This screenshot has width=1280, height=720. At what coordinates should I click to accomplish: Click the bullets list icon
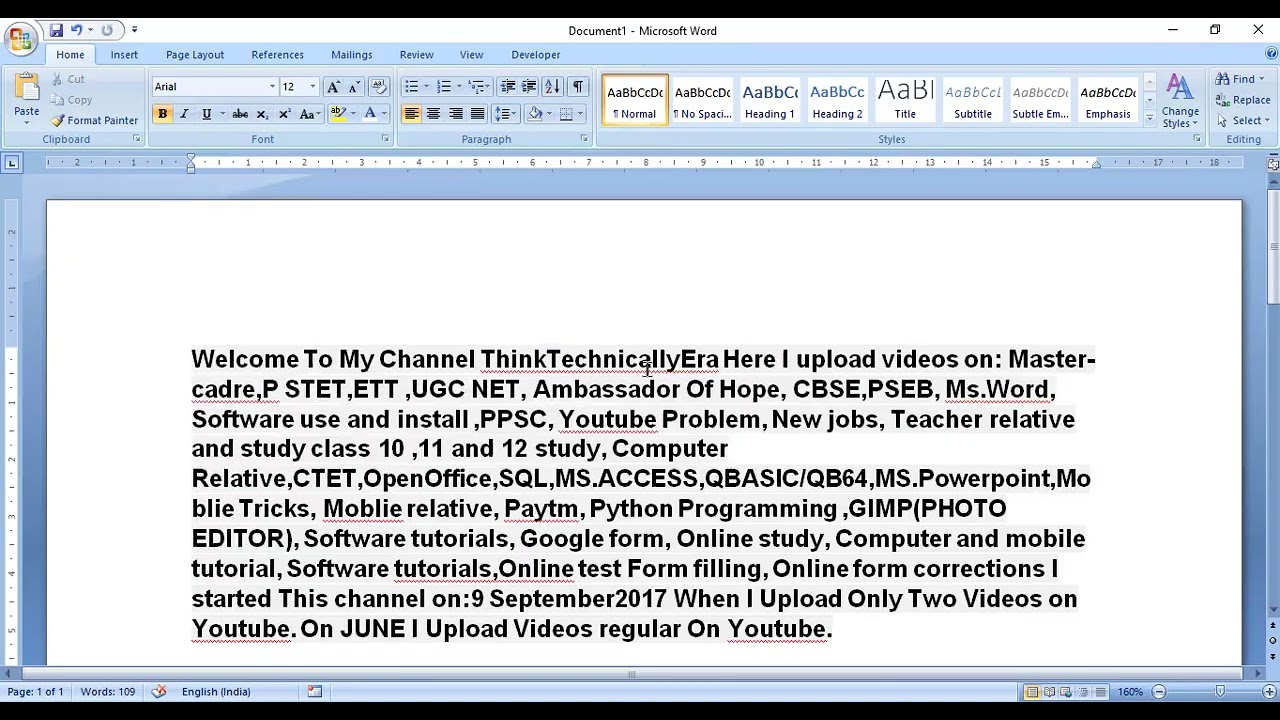411,87
